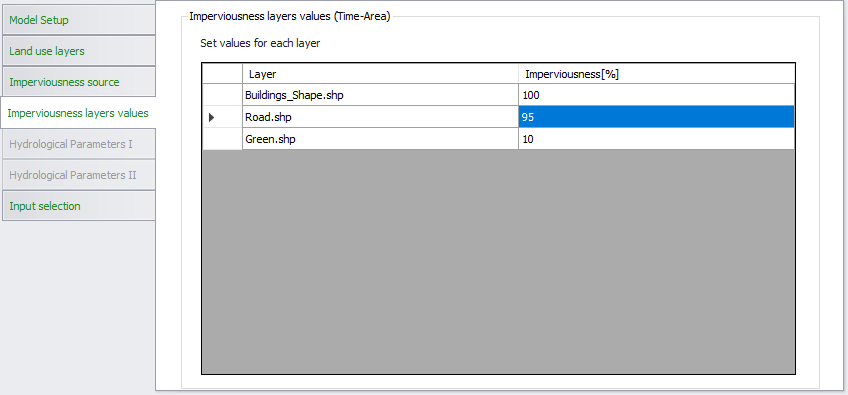Click the disabled Hydrological Parameters I tab
Viewport: 848px width, 395px height.
point(79,144)
